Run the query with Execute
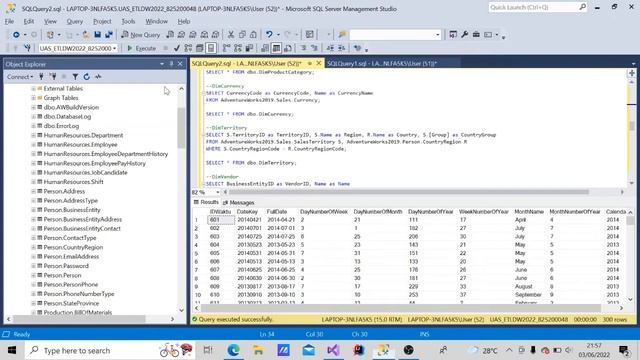The width and height of the screenshot is (640, 360). [x=141, y=48]
